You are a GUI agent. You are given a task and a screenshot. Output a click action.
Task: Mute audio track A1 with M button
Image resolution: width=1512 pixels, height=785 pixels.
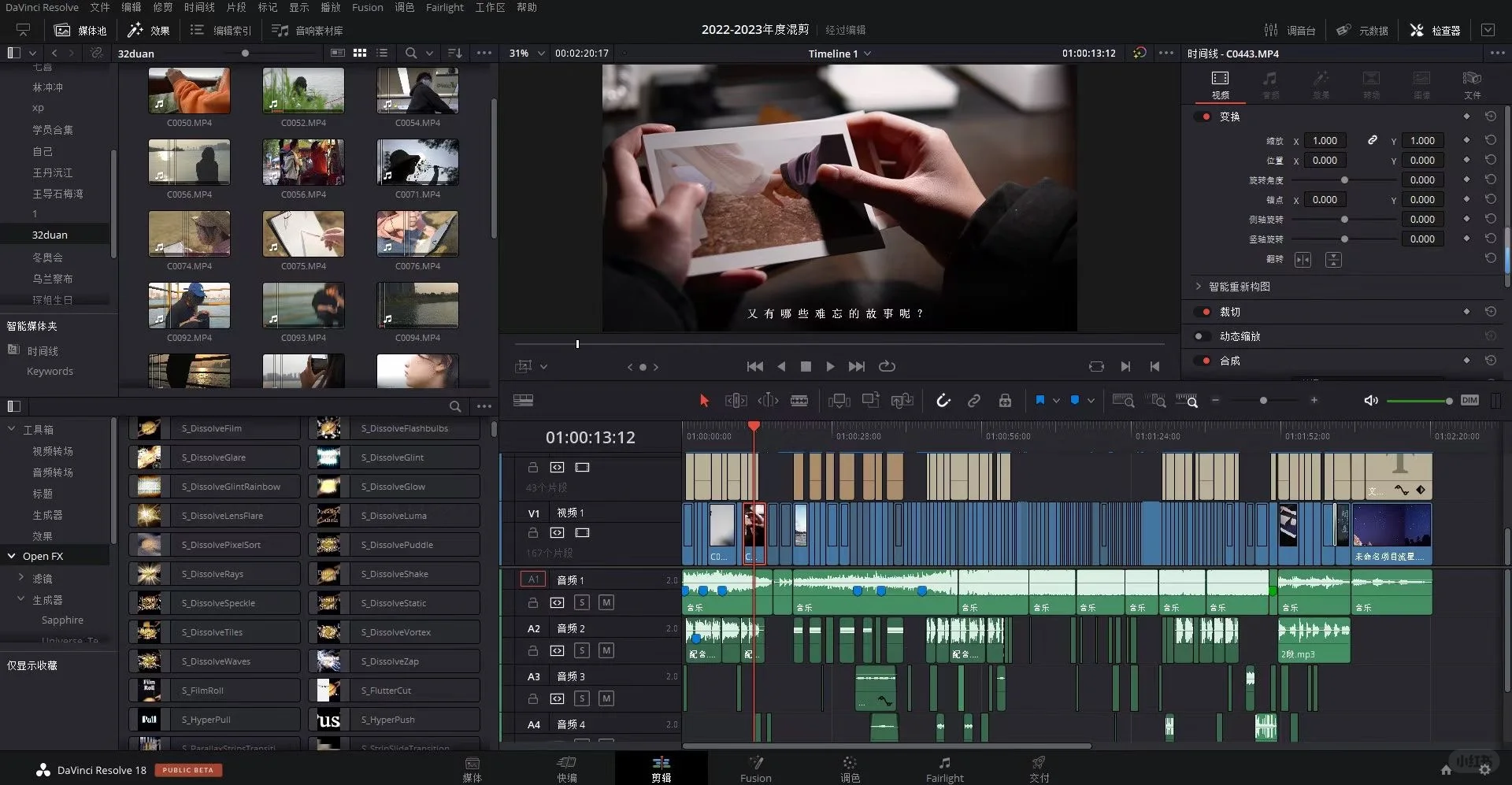click(x=606, y=602)
